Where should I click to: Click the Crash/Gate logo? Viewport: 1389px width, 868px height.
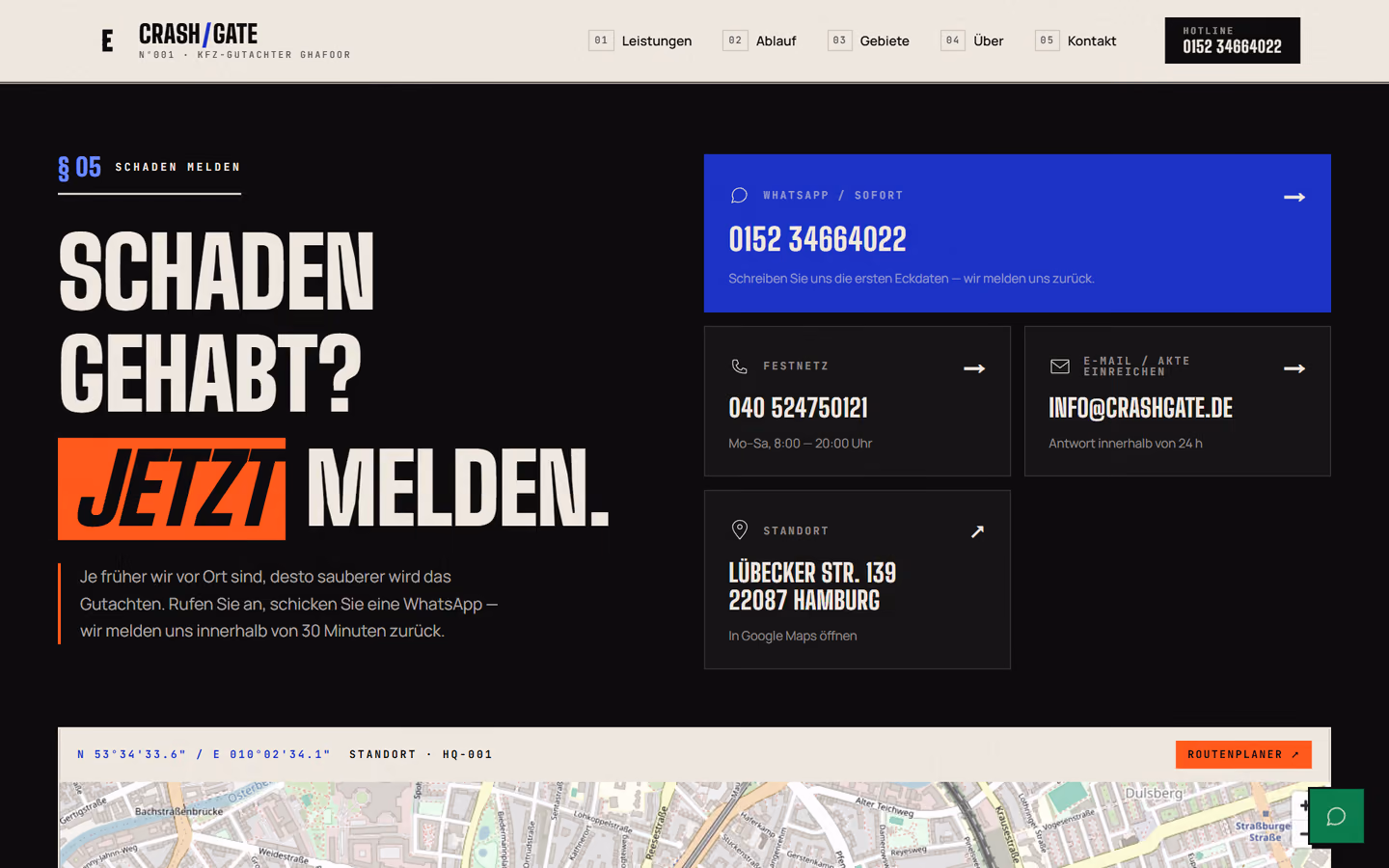(x=227, y=41)
